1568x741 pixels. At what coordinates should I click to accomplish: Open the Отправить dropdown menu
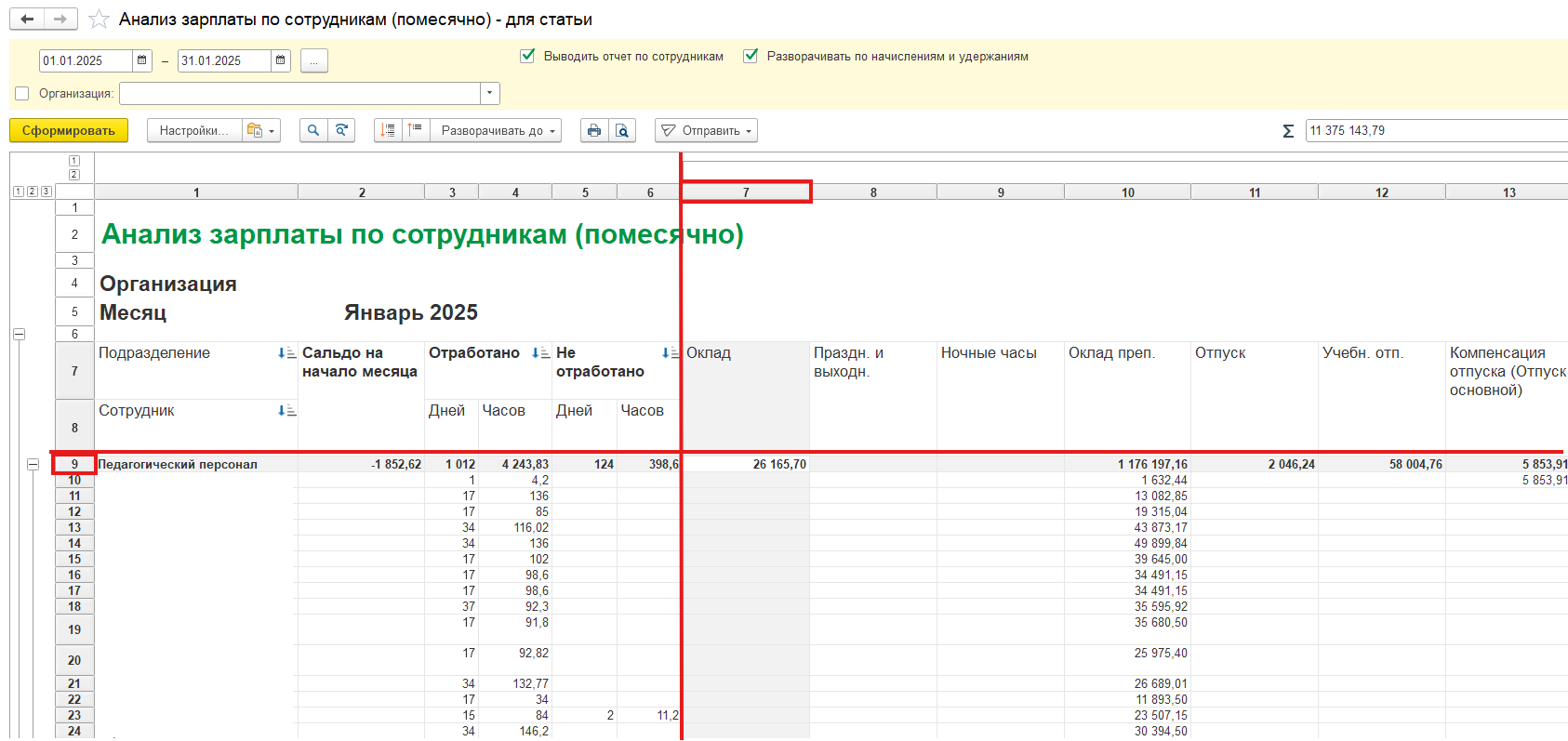pos(706,131)
